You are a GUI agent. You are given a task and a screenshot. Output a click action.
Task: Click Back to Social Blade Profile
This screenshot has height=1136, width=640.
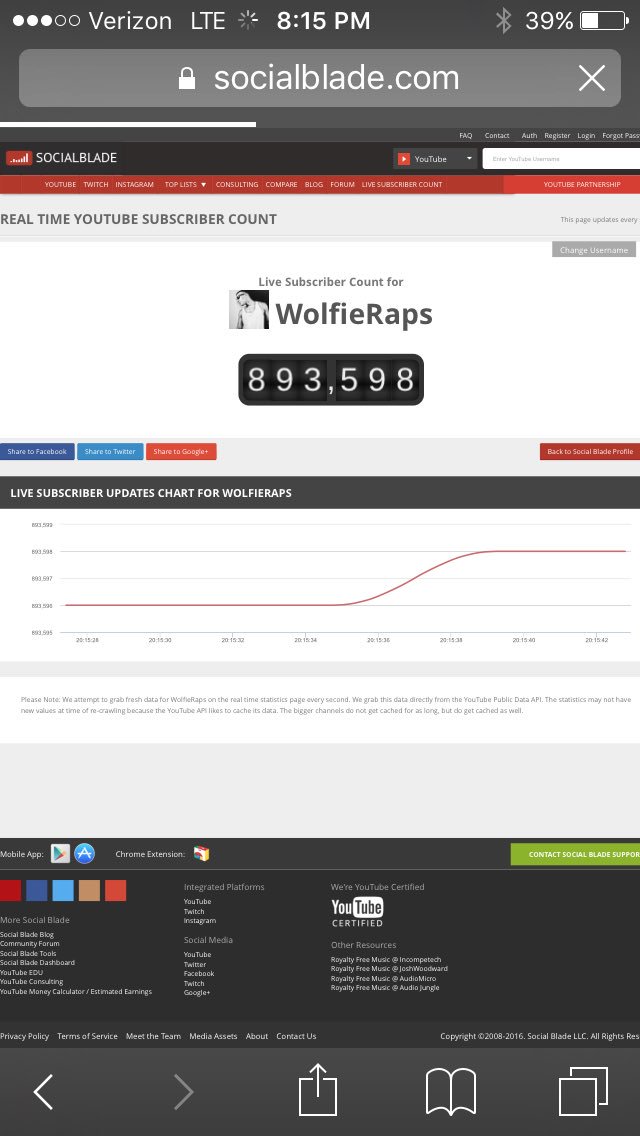(x=590, y=451)
